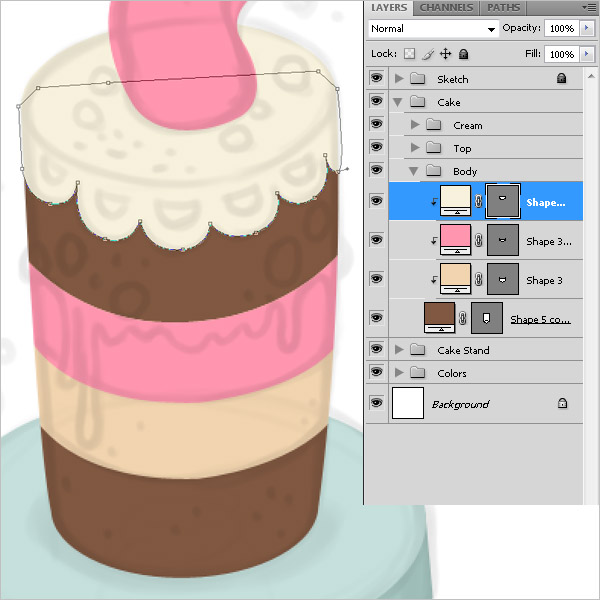This screenshot has width=600, height=600.
Task: Expand the Top group
Action: (x=415, y=147)
